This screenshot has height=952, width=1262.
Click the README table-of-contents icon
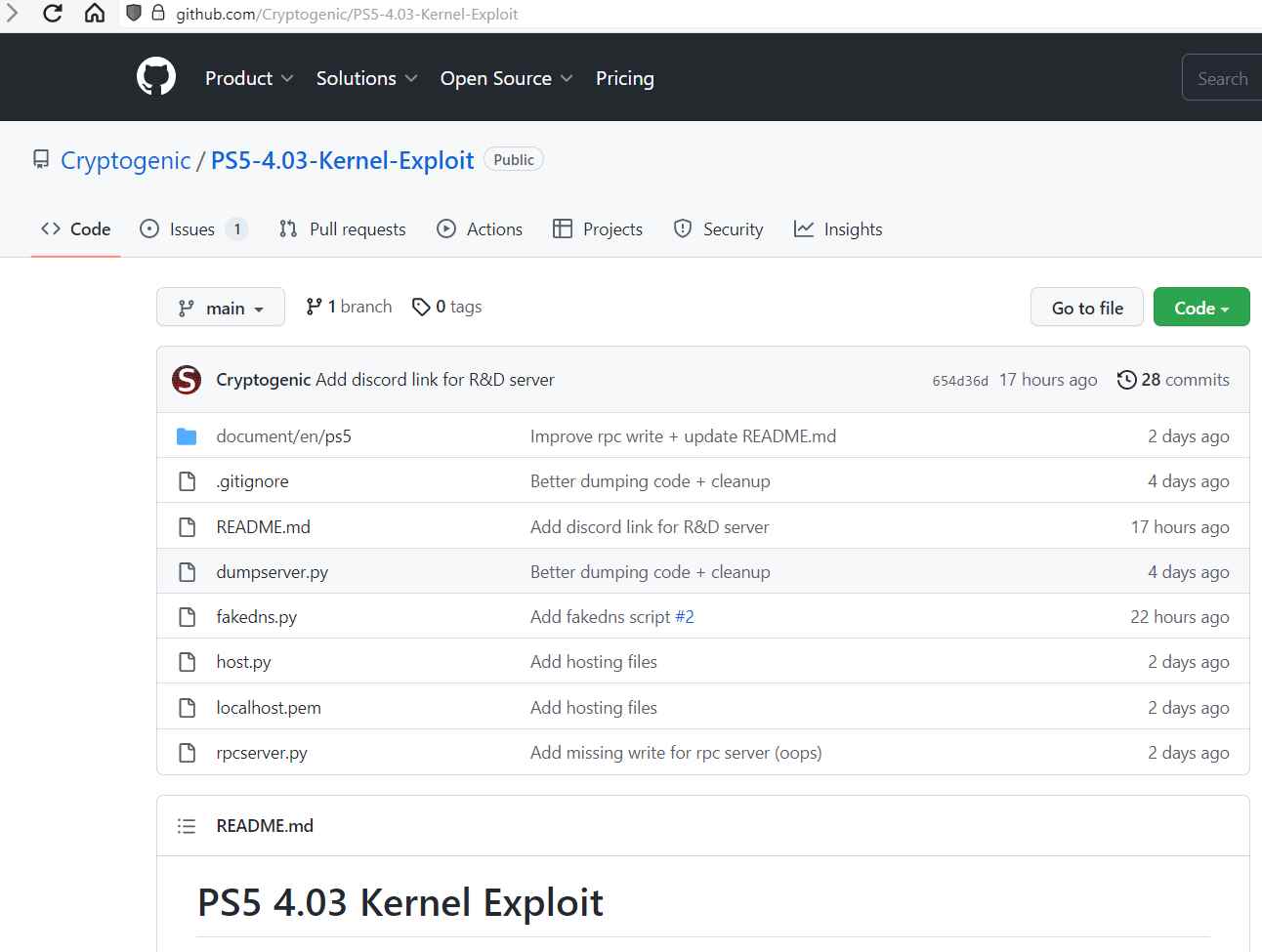coord(186,825)
